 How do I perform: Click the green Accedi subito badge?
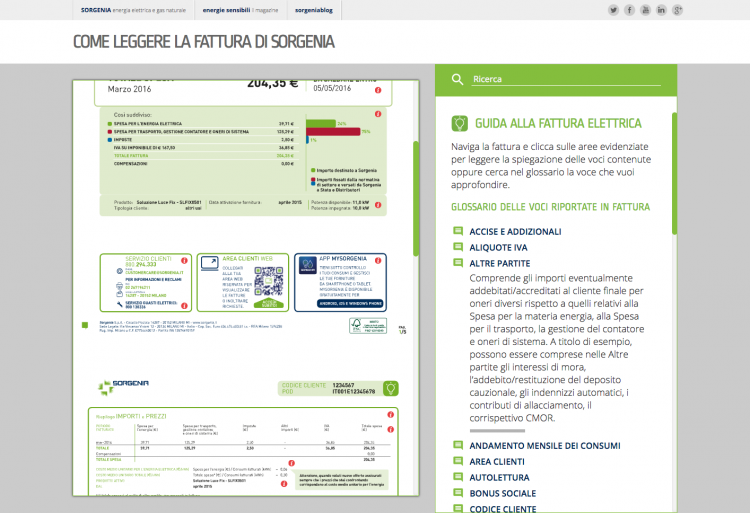(x=269, y=303)
